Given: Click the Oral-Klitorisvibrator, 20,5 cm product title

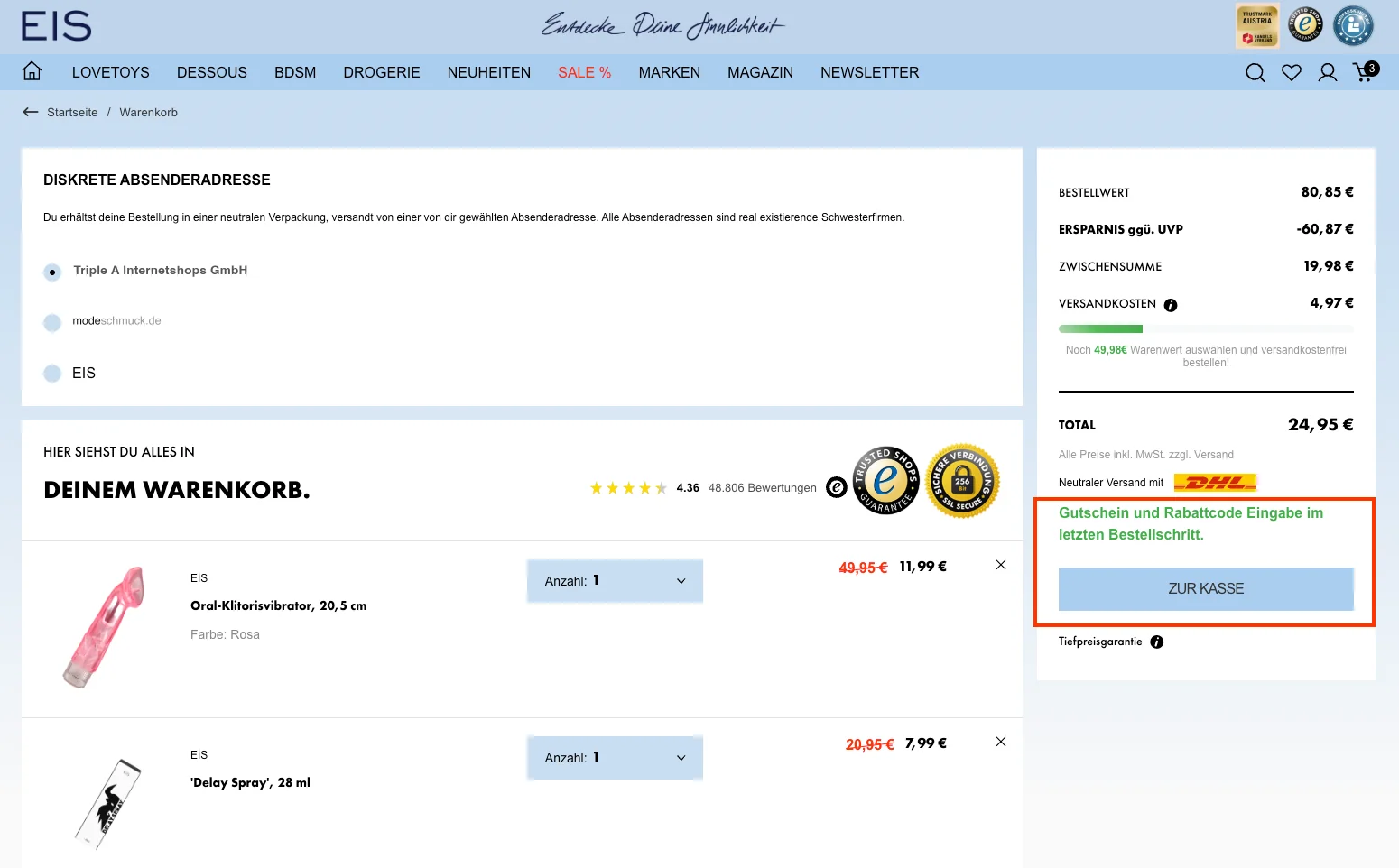Looking at the screenshot, I should pos(279,605).
